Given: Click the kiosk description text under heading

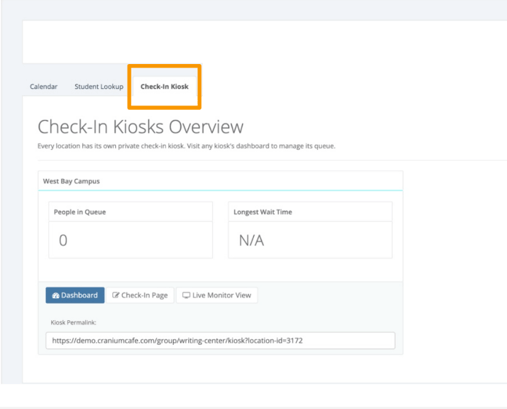Looking at the screenshot, I should [x=186, y=146].
